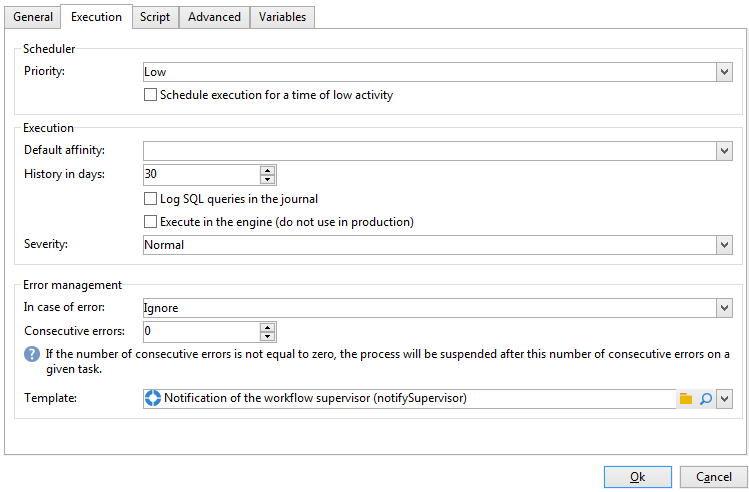Click the magnifier icon beside Template field

point(705,398)
